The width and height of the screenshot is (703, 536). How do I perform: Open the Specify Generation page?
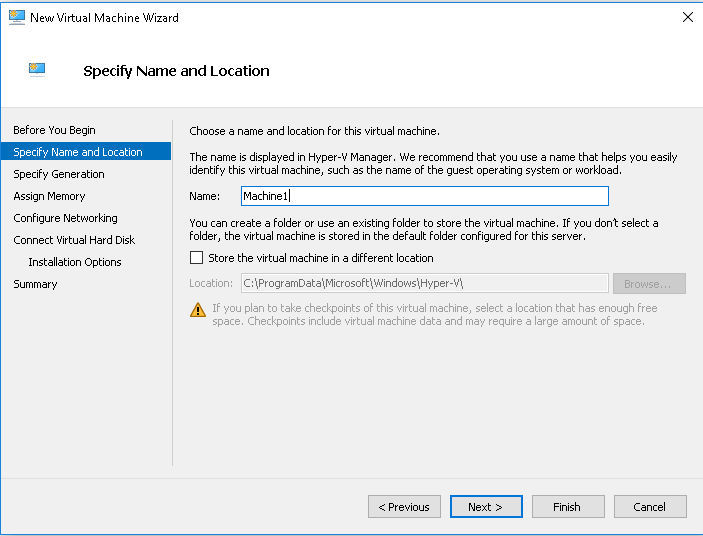click(x=59, y=174)
